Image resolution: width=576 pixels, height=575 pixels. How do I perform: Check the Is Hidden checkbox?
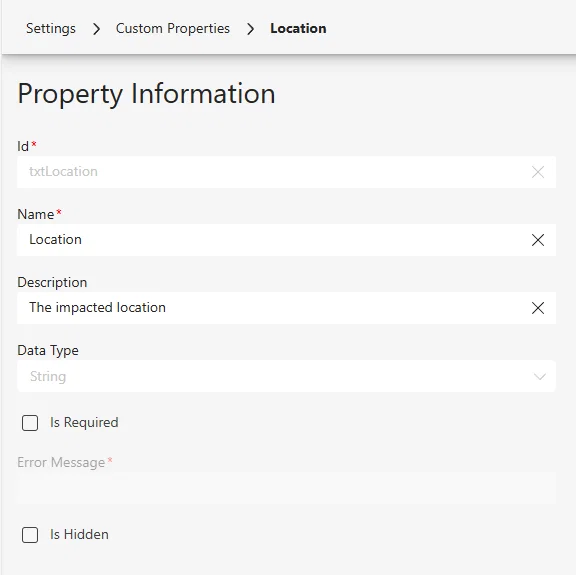tap(30, 535)
